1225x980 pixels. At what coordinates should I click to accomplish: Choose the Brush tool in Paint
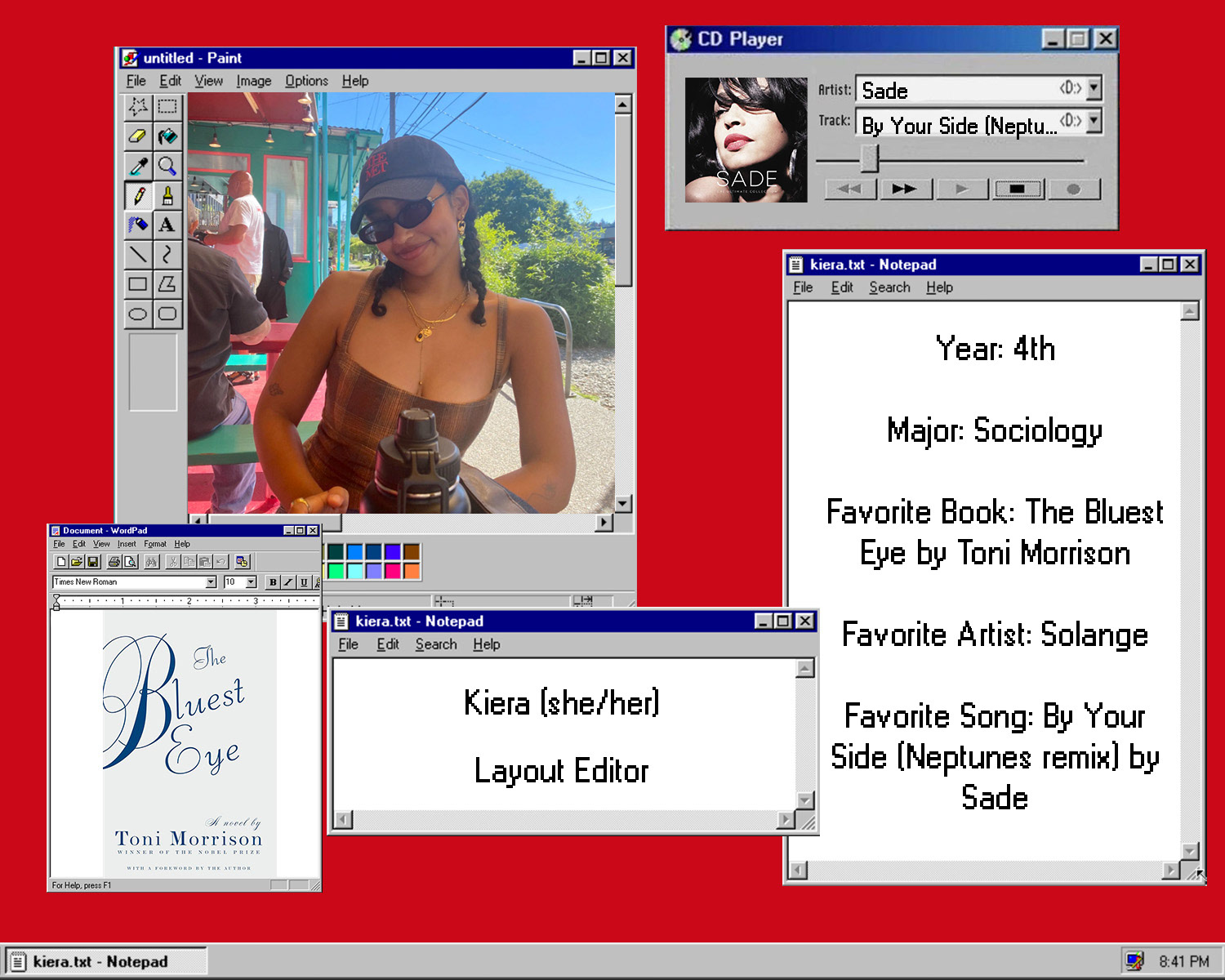167,195
